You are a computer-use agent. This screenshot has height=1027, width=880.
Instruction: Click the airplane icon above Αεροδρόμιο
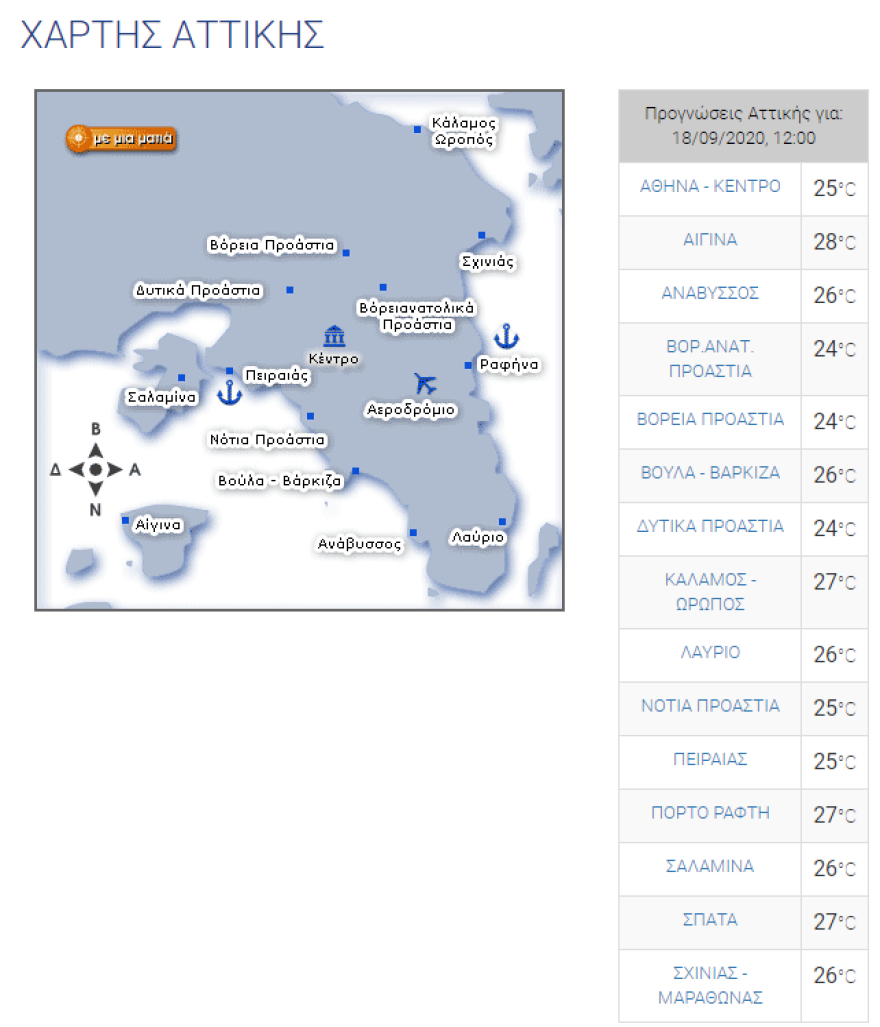(x=425, y=383)
